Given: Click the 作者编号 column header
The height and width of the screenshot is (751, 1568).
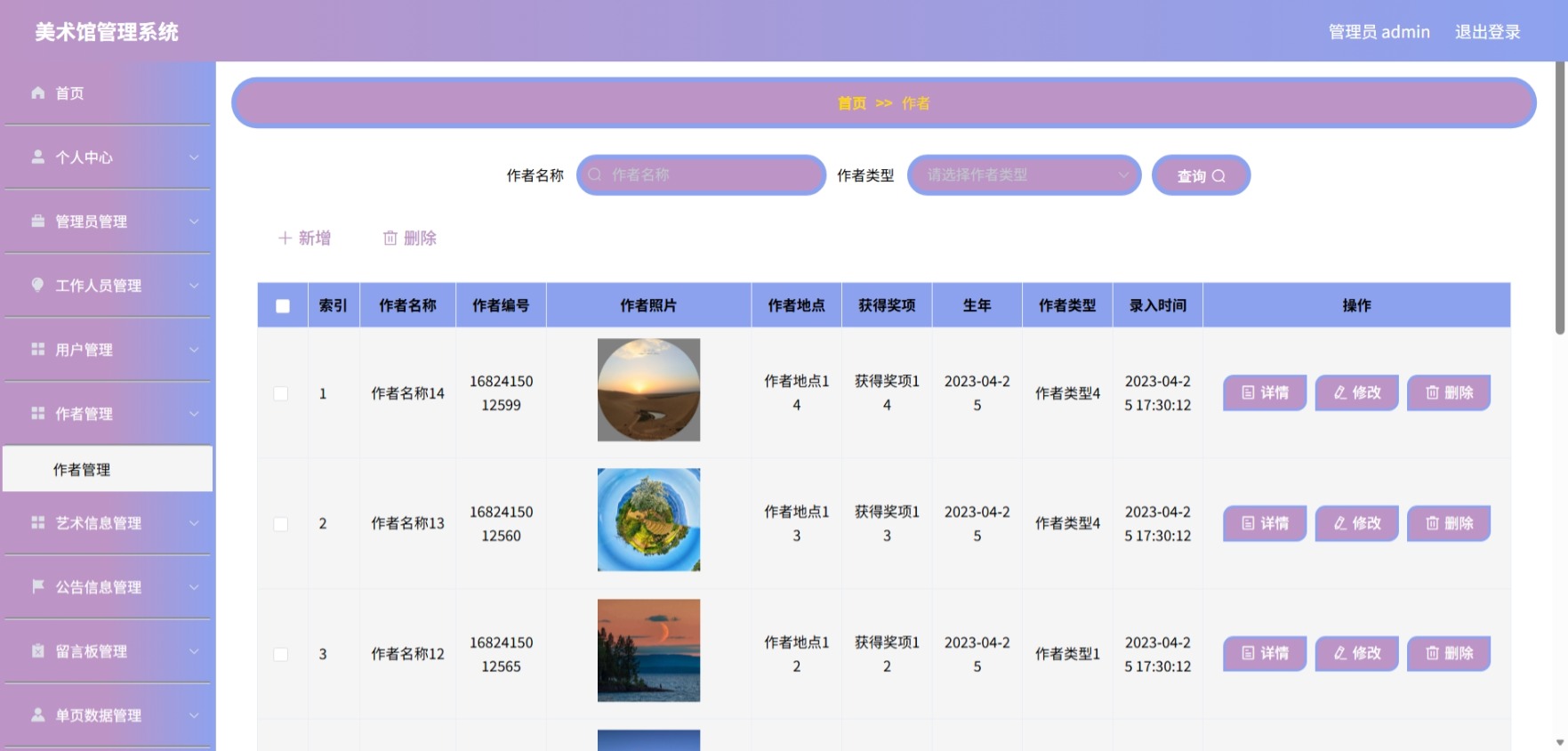Looking at the screenshot, I should click(501, 305).
